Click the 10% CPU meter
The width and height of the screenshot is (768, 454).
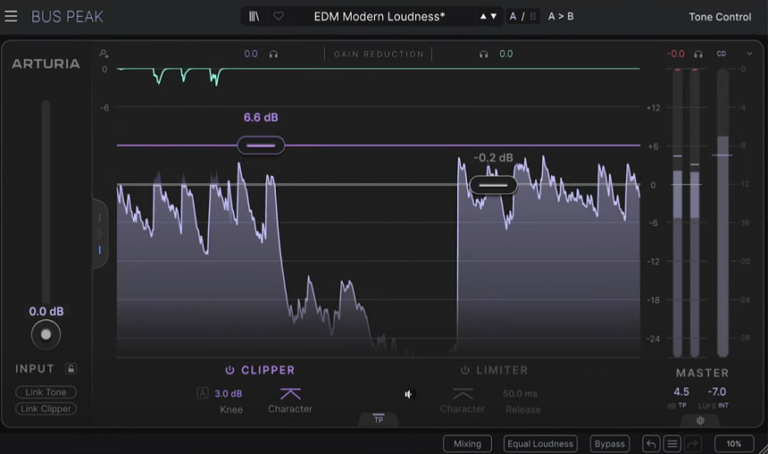coord(734,444)
